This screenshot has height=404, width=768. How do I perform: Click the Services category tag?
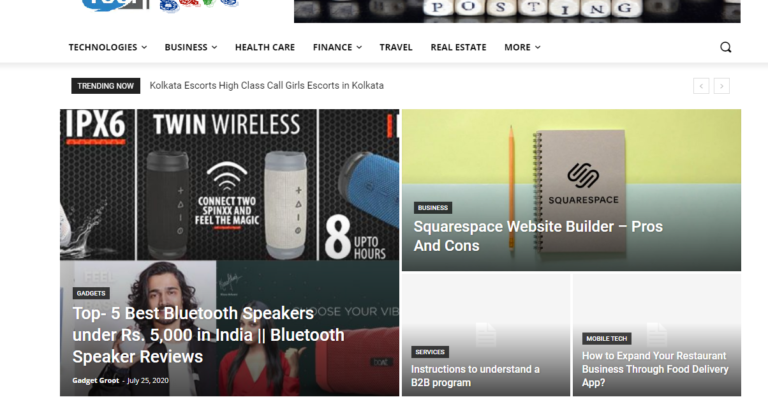(430, 352)
